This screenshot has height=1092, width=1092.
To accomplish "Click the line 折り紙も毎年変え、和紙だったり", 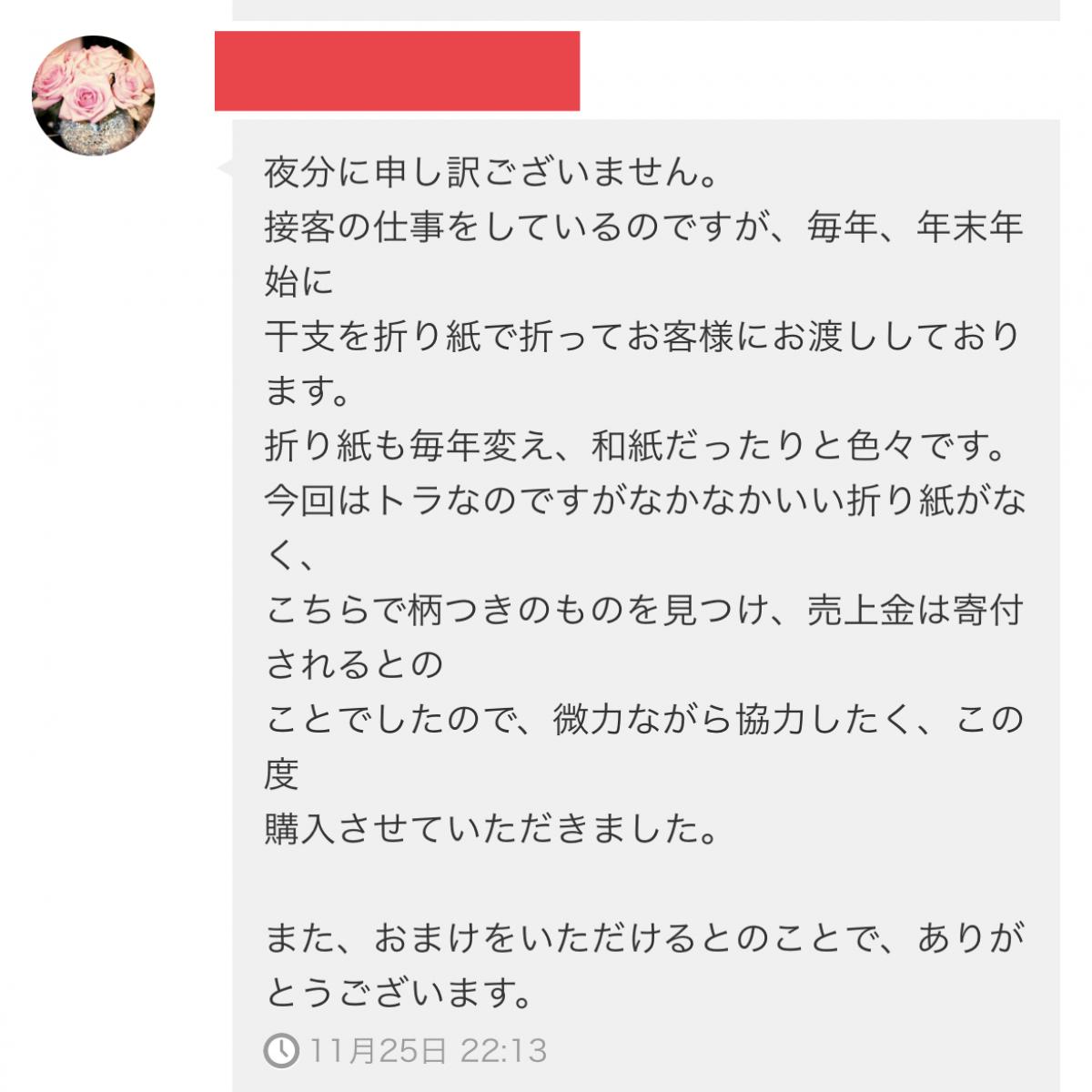I will pos(637,446).
